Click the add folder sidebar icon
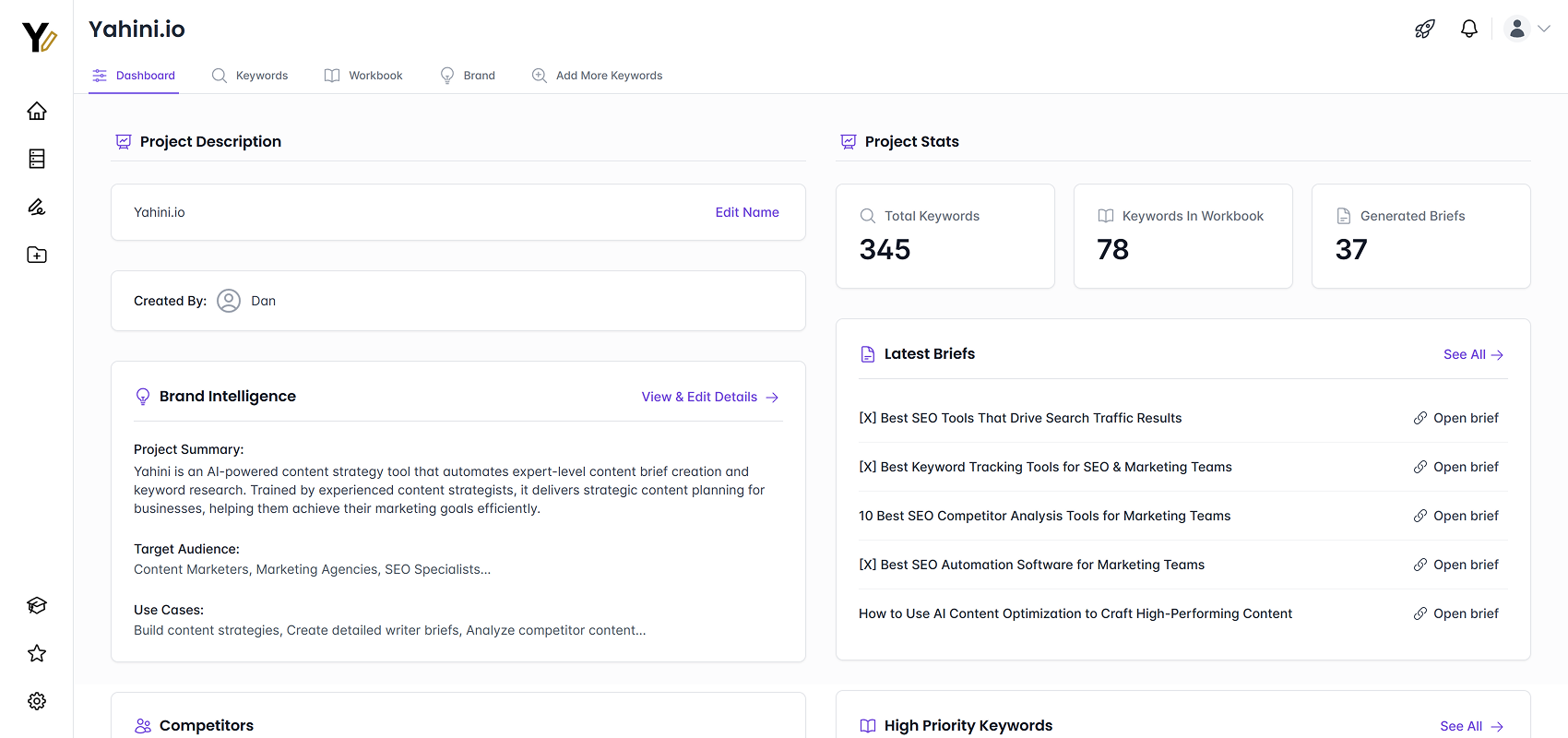The image size is (1568, 738). (x=37, y=255)
